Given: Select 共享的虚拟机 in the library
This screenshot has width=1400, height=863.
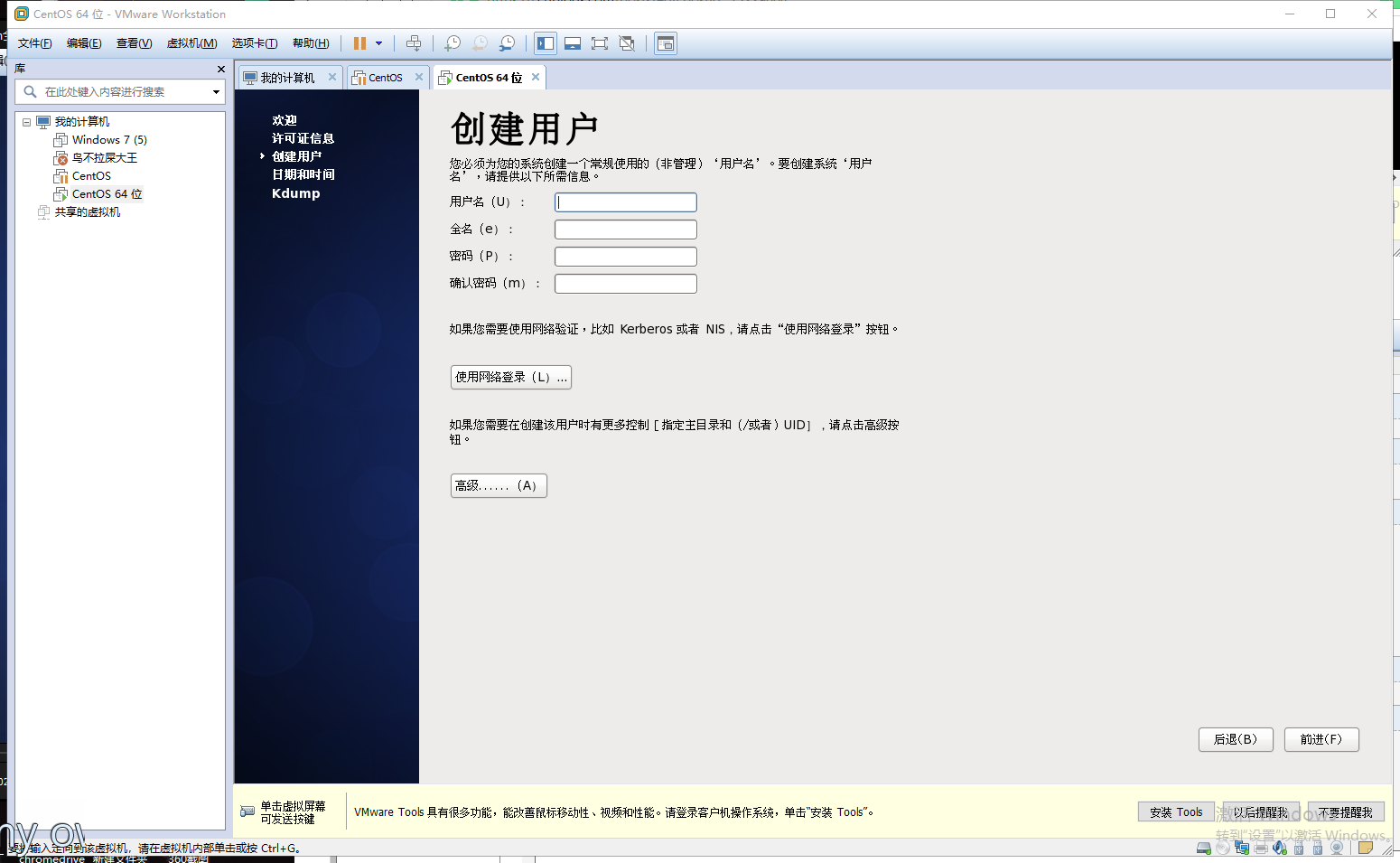Looking at the screenshot, I should [x=87, y=212].
